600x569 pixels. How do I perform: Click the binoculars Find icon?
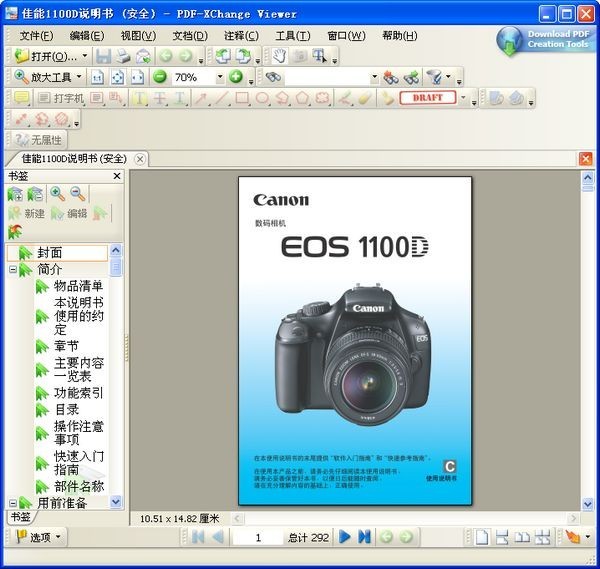273,77
